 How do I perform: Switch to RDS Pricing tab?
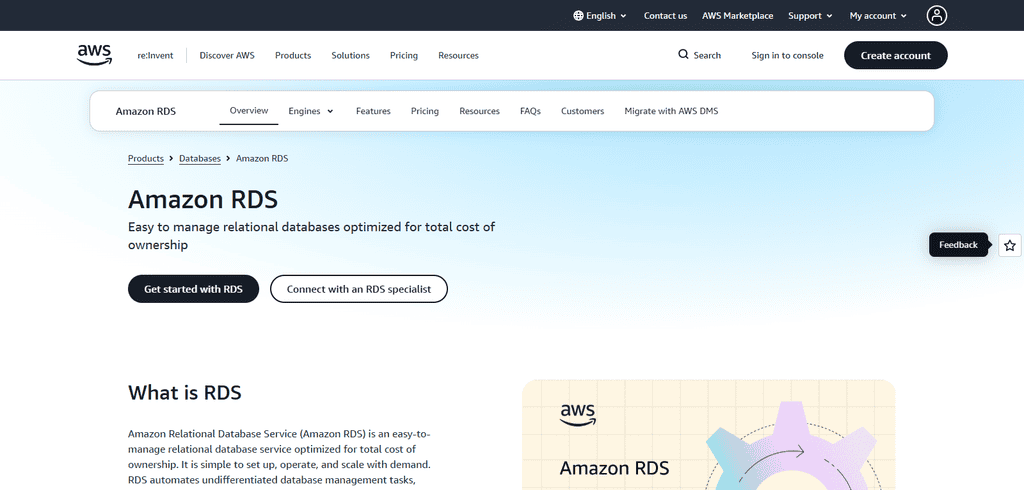coord(424,111)
